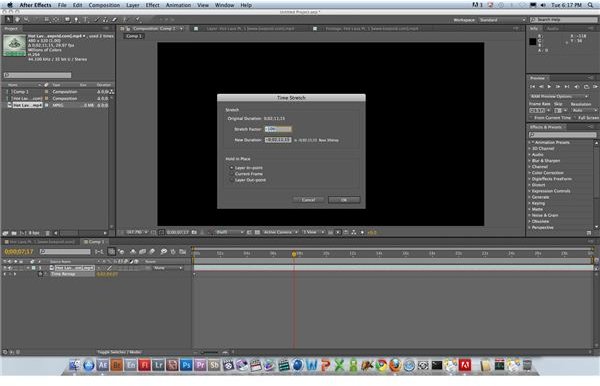Select the Selection arrow tool
Image resolution: width=600 pixels, height=386 pixels.
(8, 20)
